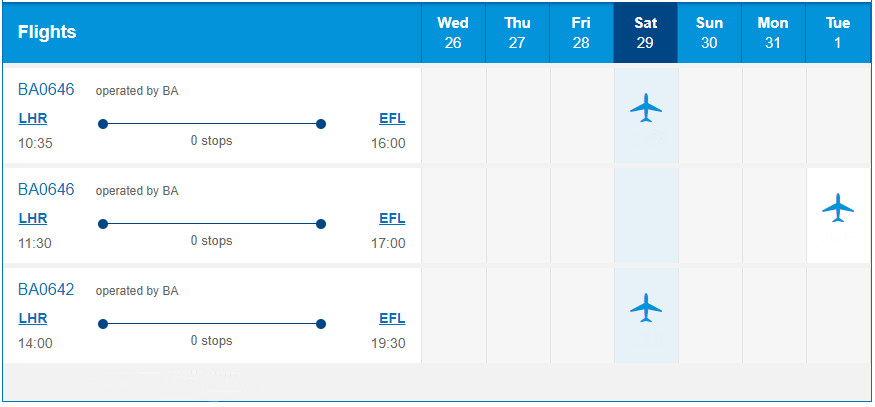Click the airplane icon for BA0642 on Saturday
This screenshot has width=875, height=407.
point(646,307)
